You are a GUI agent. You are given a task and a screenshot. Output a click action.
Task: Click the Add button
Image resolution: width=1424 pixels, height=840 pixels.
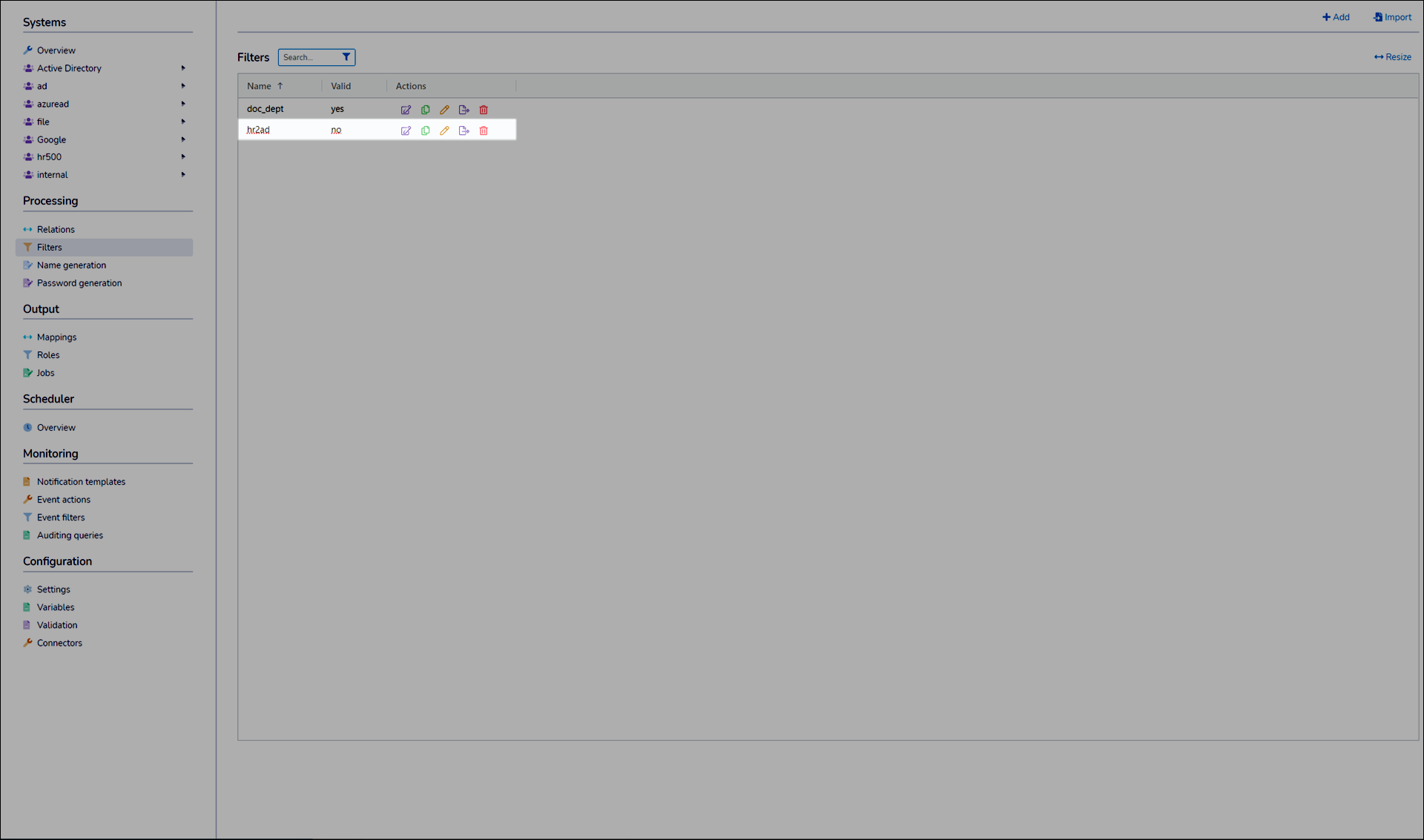(x=1336, y=16)
